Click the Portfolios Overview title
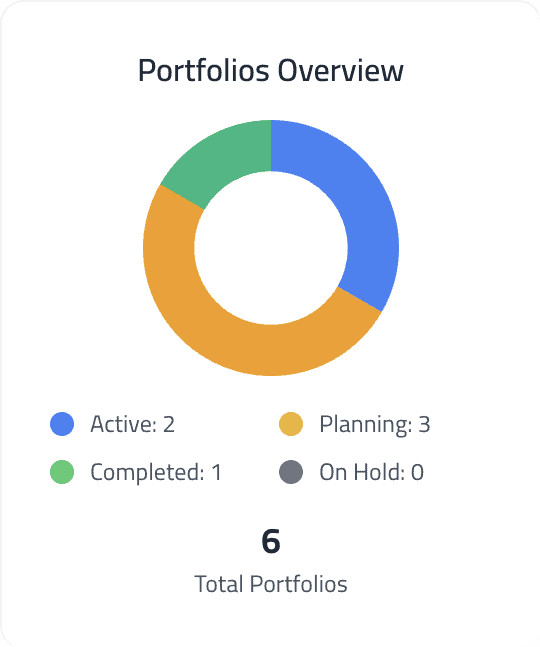This screenshot has width=540, height=647. pos(270,71)
